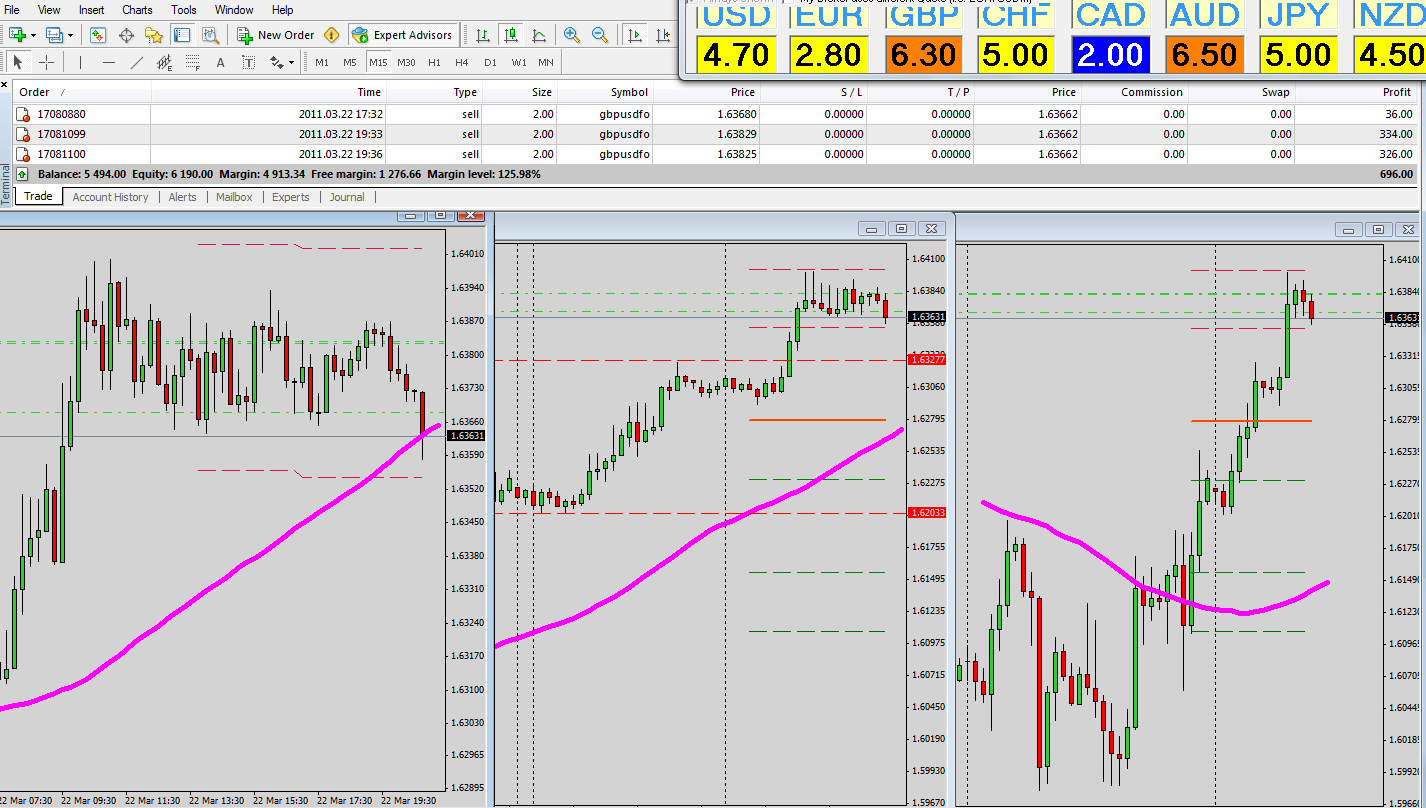Select the Fibonacci Retracement tool

coord(193,62)
